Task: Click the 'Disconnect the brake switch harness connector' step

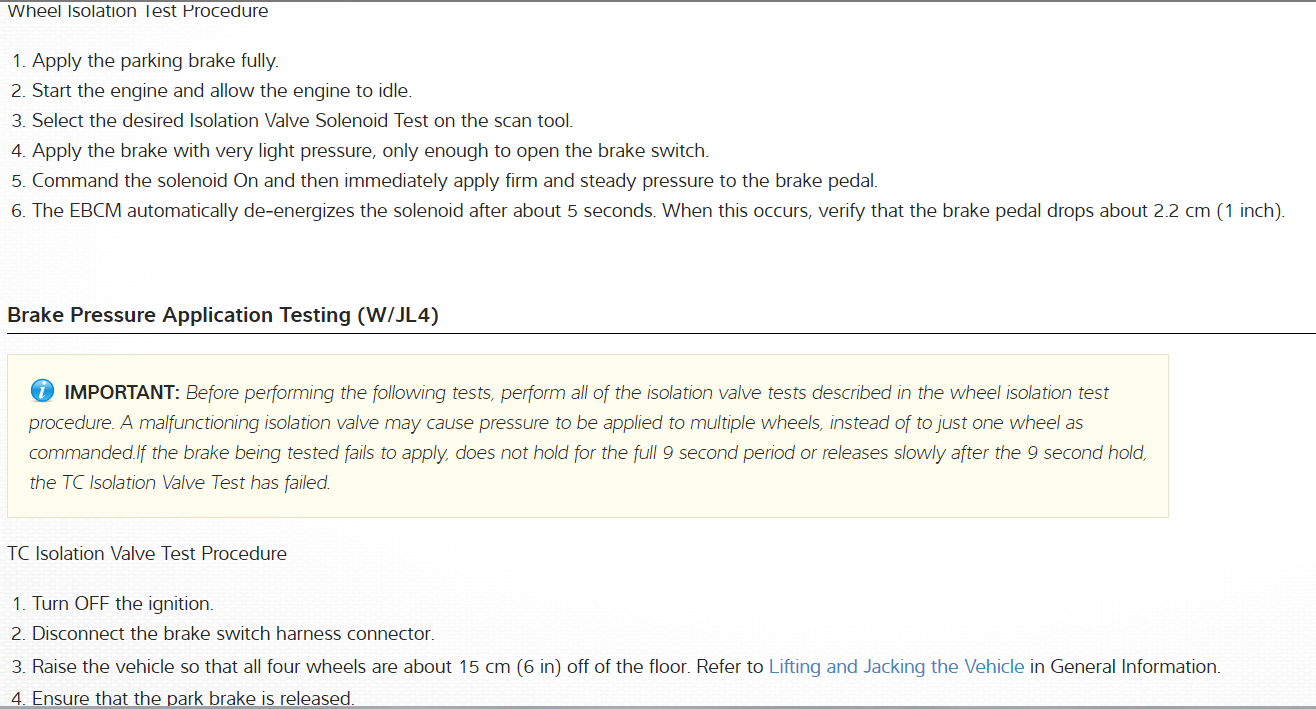Action: [233, 634]
